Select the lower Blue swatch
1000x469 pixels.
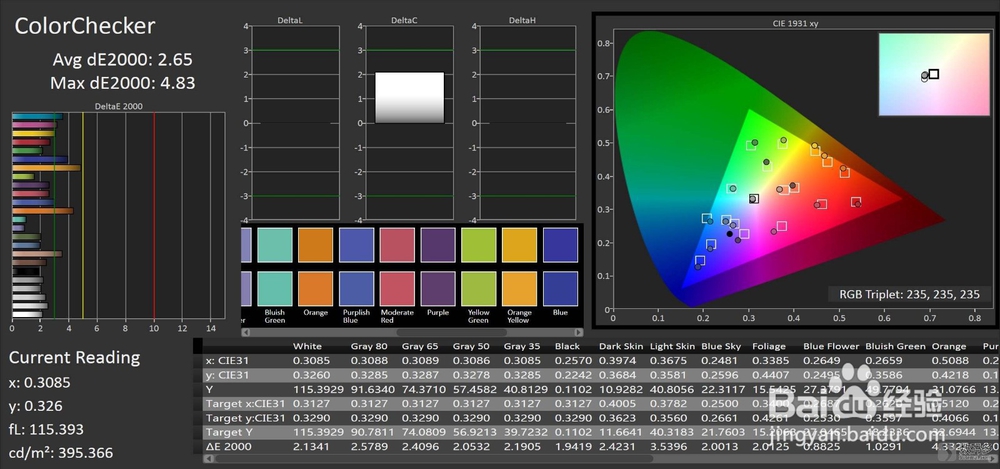click(x=561, y=288)
